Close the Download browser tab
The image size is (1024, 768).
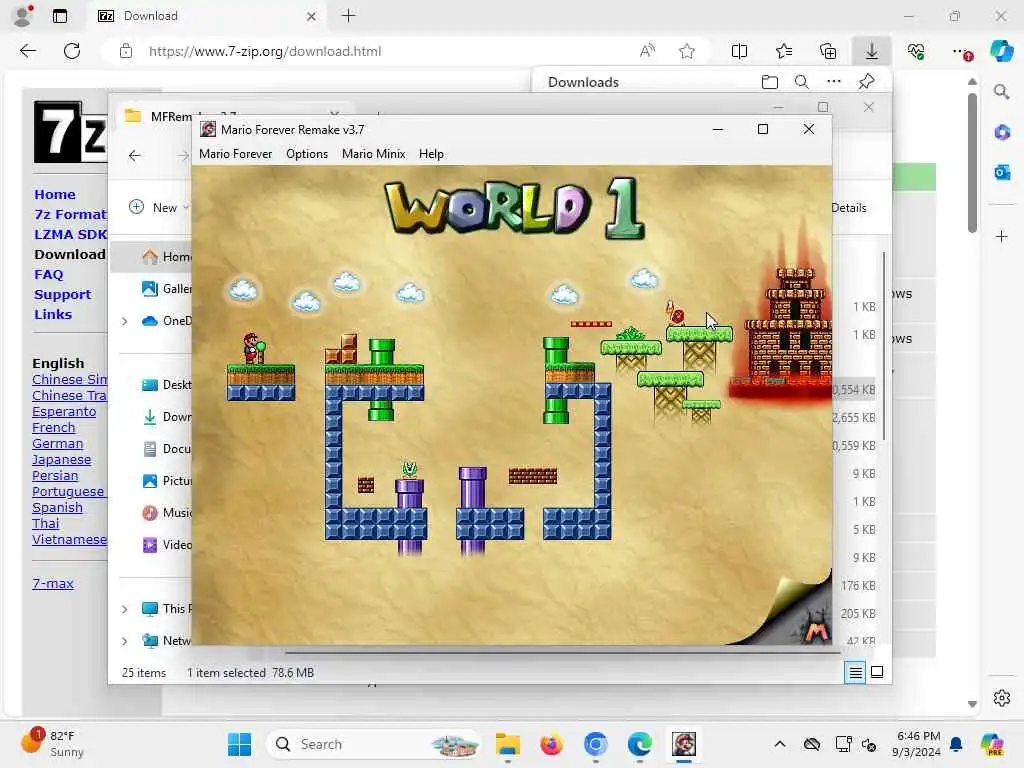[x=312, y=16]
